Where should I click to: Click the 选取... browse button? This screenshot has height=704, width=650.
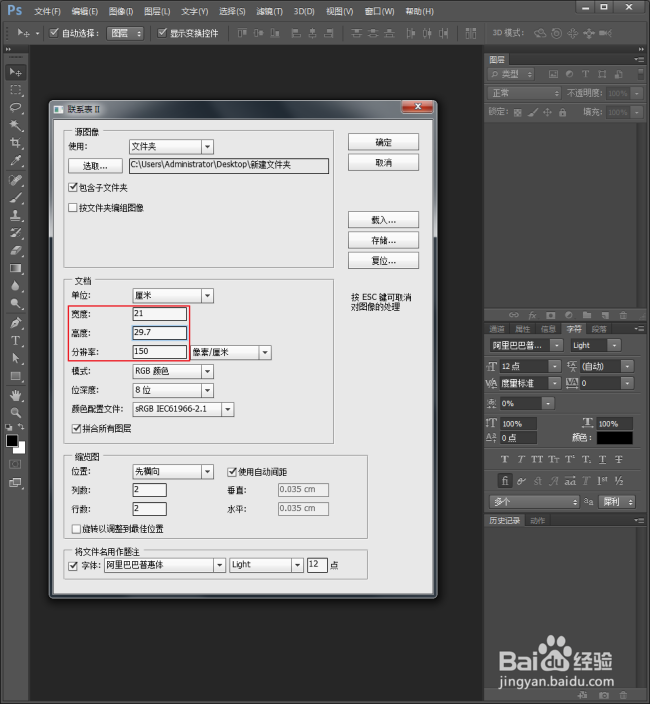[x=95, y=166]
